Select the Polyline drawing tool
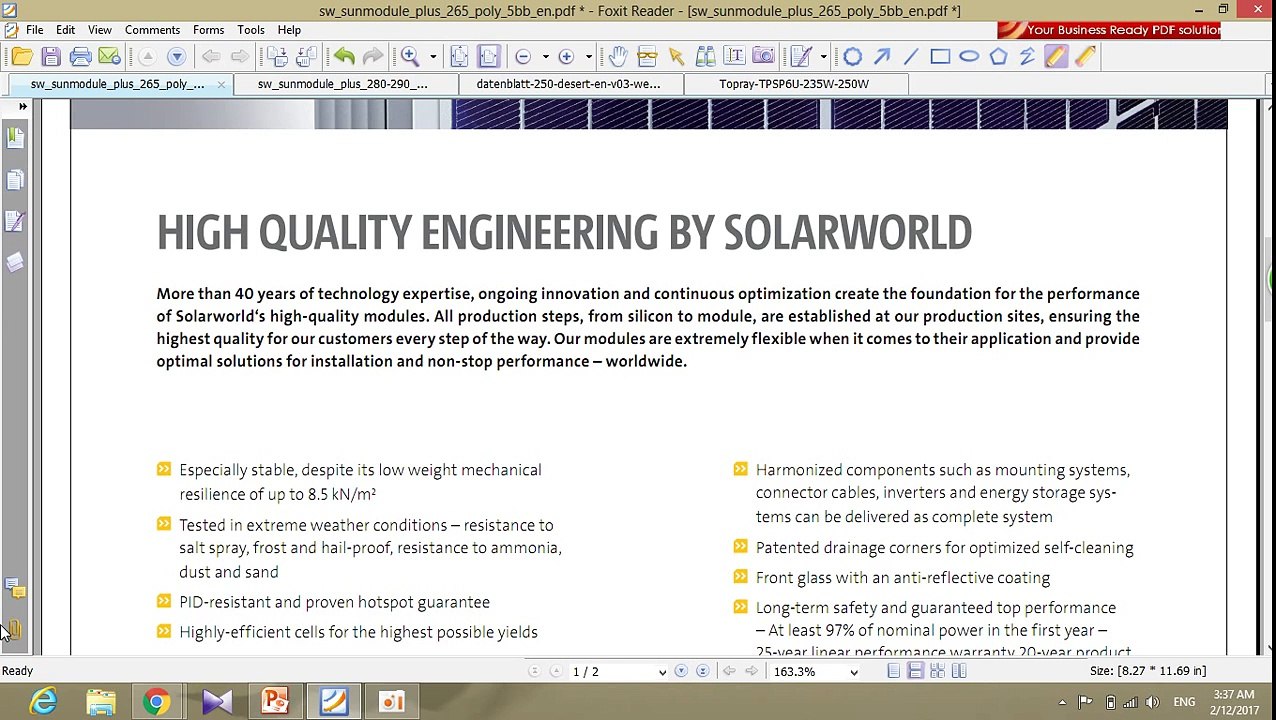The image size is (1276, 720). coord(1027,57)
